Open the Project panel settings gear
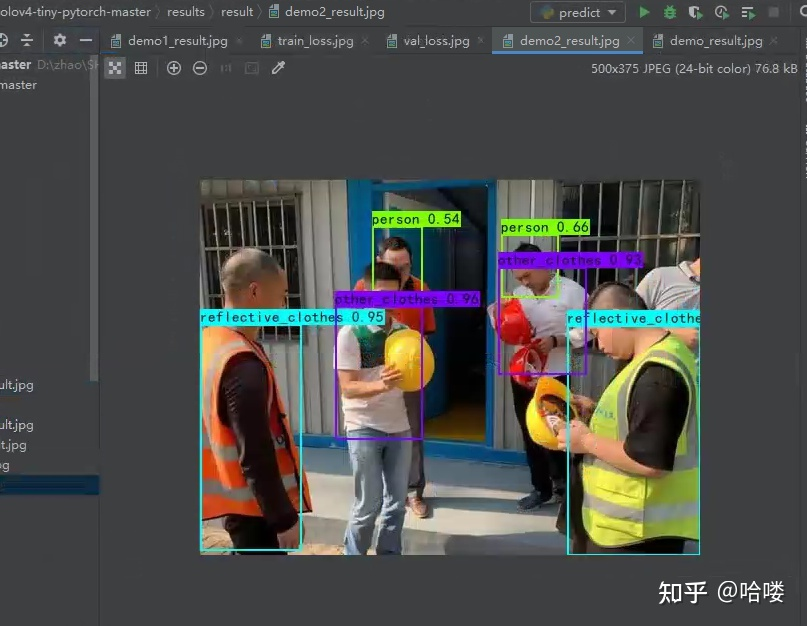 click(60, 41)
